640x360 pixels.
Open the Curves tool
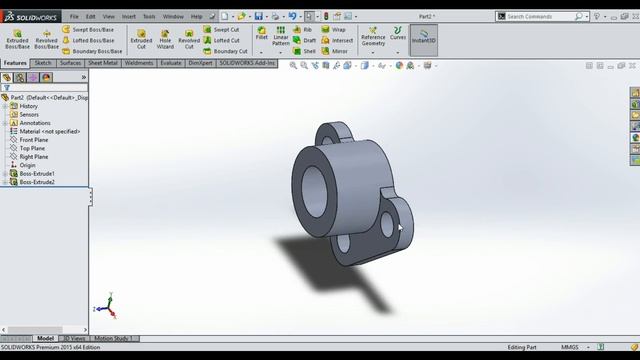pyautogui.click(x=398, y=33)
